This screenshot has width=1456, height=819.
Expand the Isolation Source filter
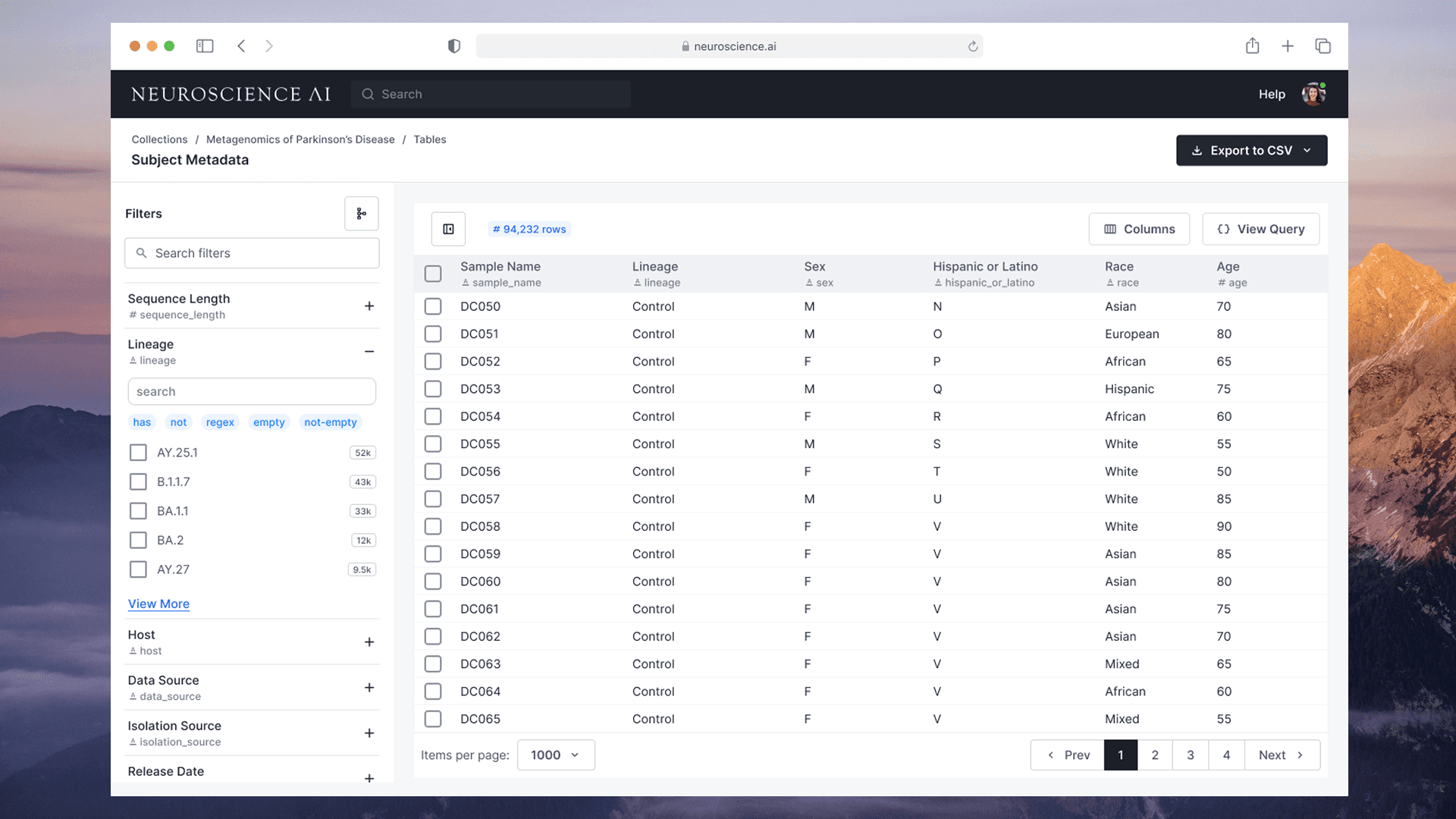tap(369, 733)
